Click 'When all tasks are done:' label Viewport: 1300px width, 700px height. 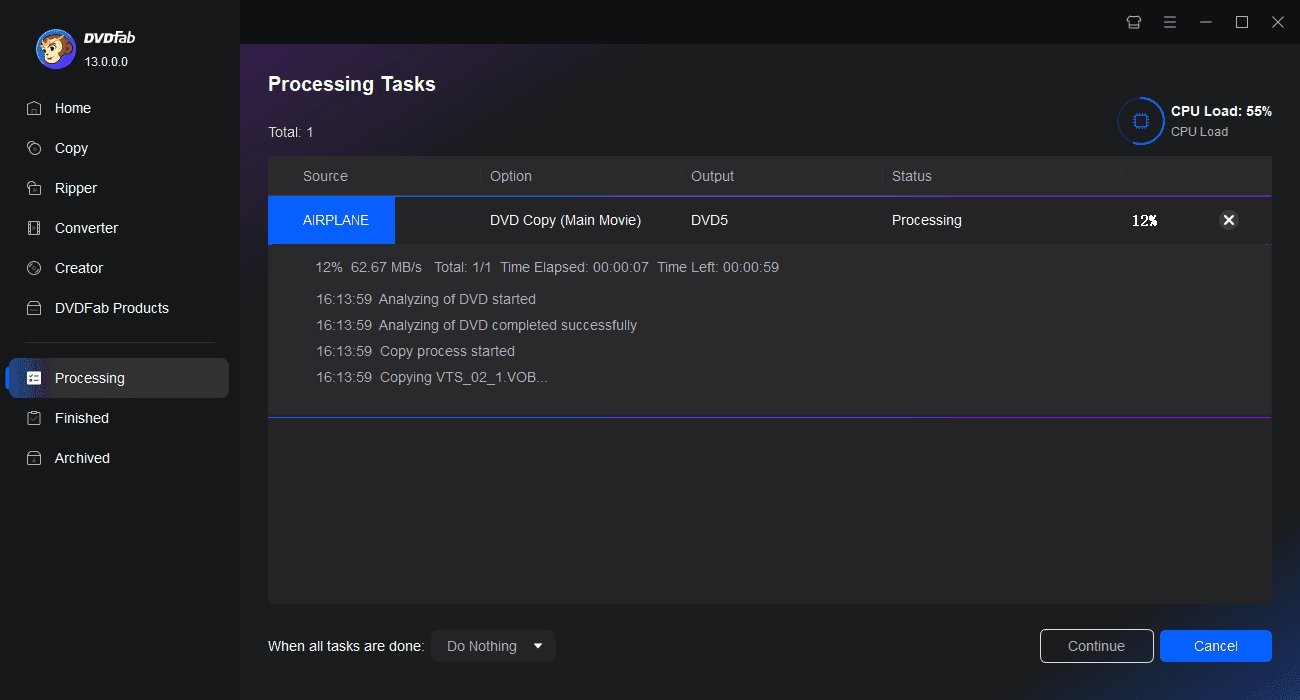[x=346, y=646]
